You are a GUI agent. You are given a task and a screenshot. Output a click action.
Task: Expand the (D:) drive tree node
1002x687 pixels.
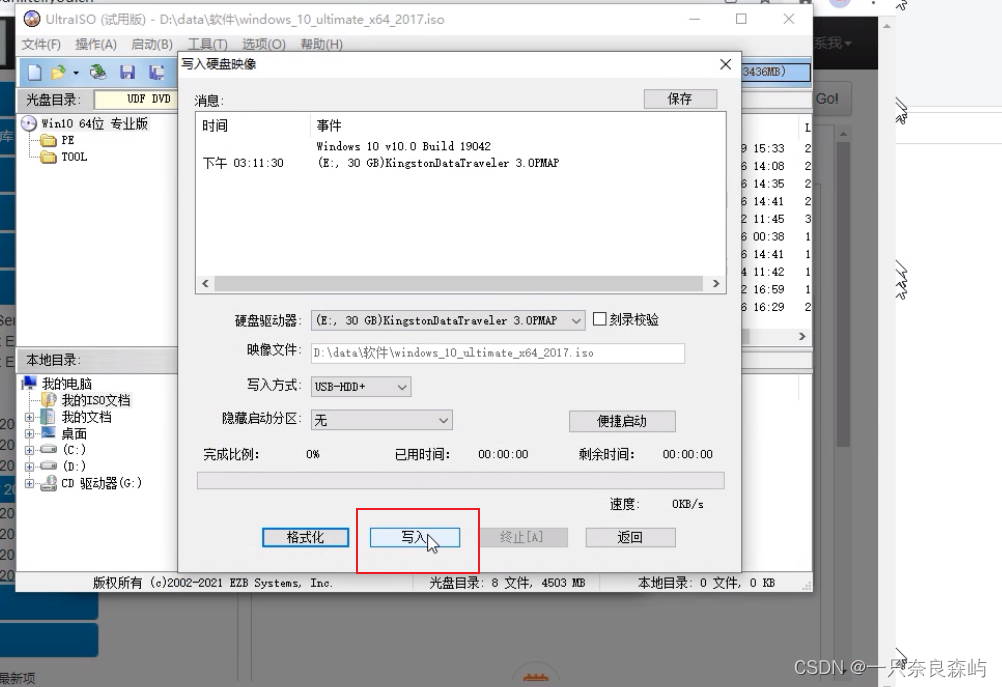(29, 467)
